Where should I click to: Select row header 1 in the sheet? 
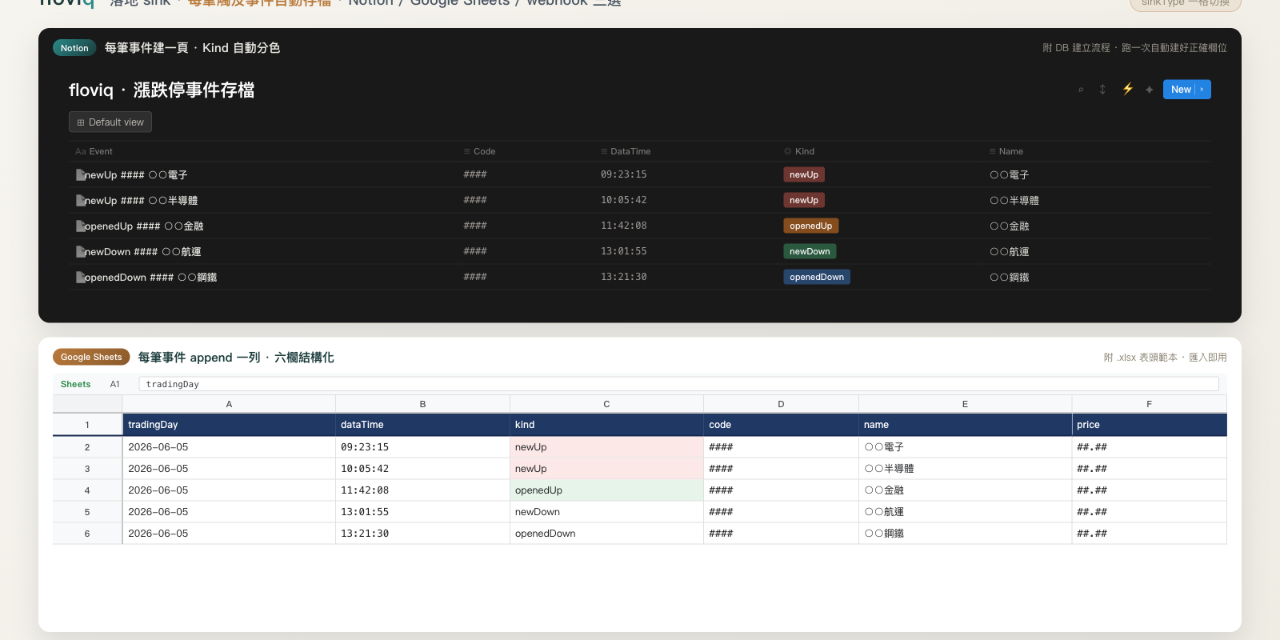[88, 425]
